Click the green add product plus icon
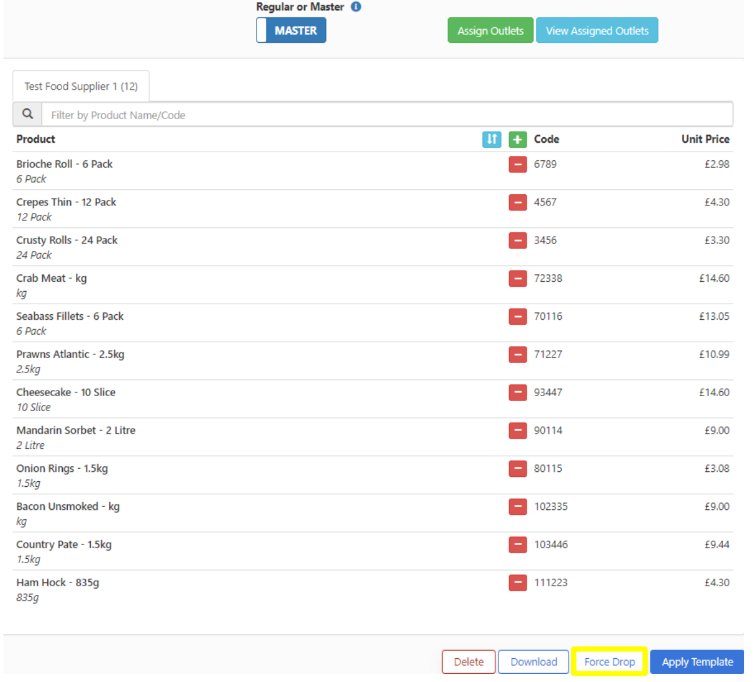Image resolution: width=756 pixels, height=682 pixels. coord(517,140)
